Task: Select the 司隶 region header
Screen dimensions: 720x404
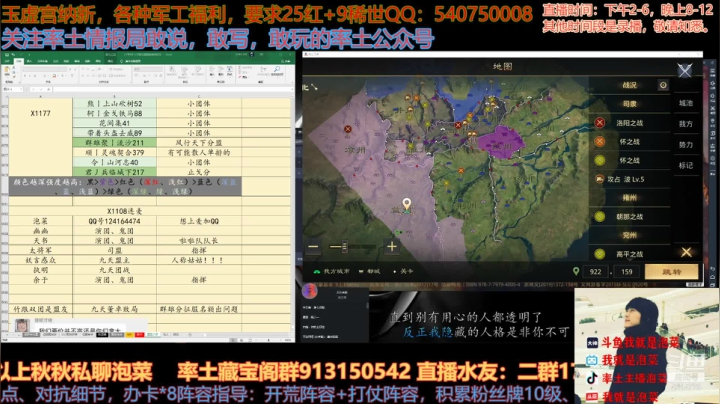Action: coord(630,104)
